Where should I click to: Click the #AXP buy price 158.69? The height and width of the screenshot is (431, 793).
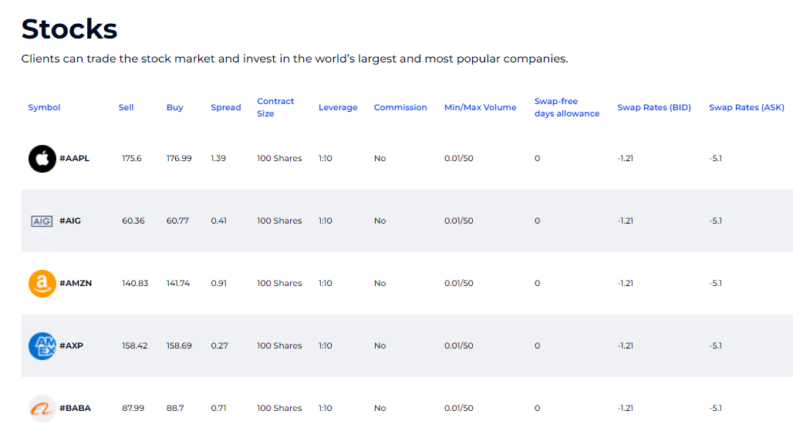179,346
